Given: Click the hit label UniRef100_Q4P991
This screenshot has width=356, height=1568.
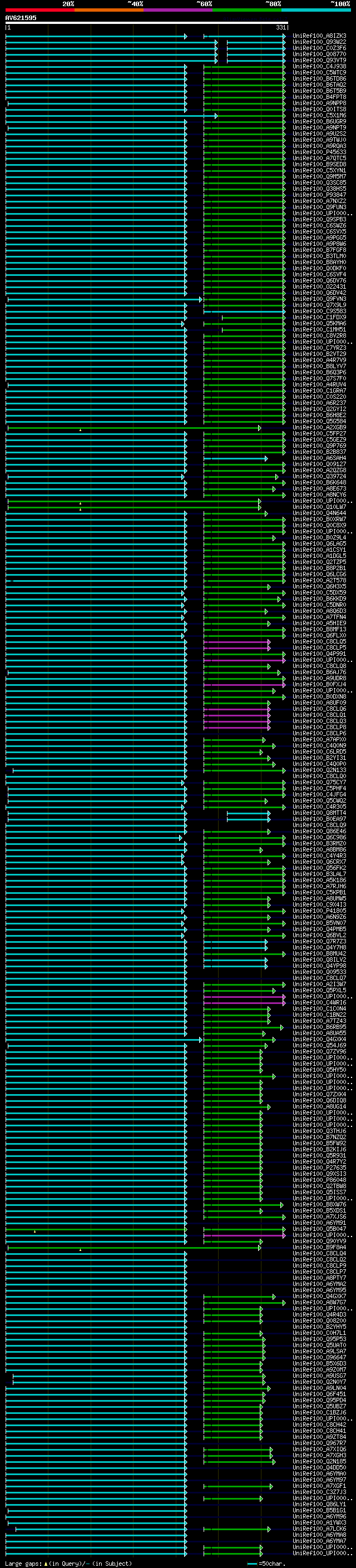Looking at the screenshot, I should [x=319, y=654].
